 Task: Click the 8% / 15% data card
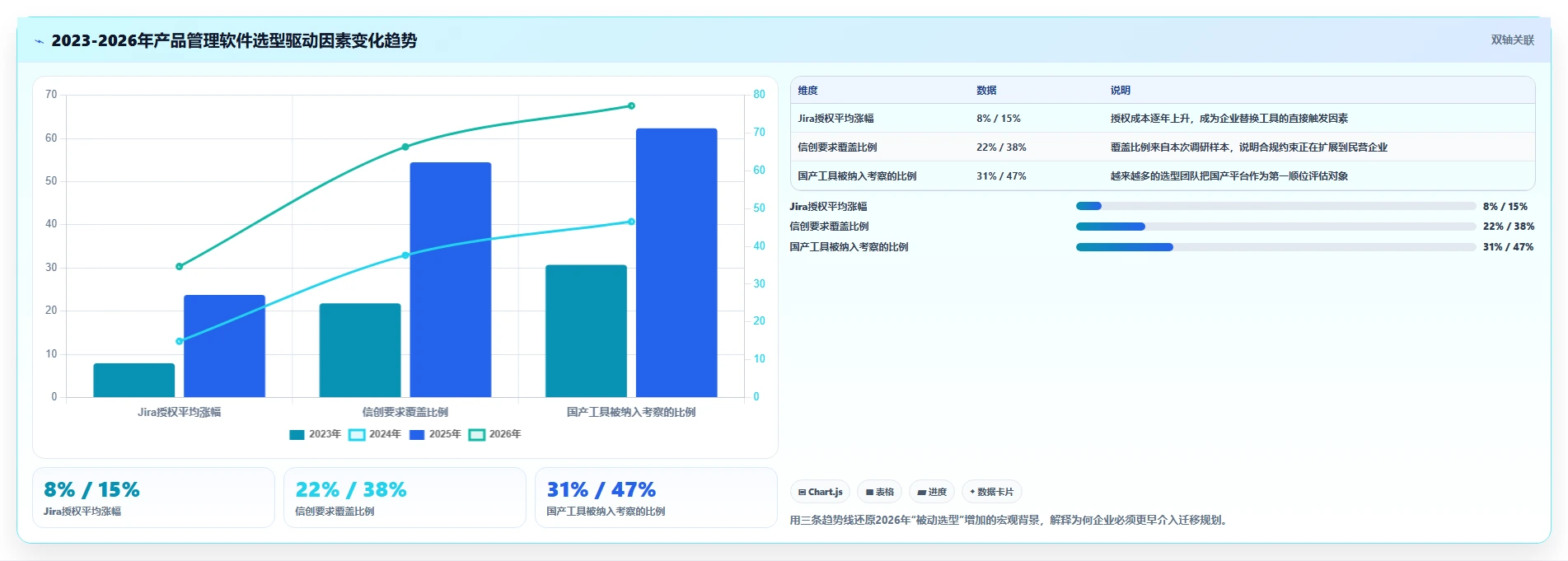(x=153, y=498)
